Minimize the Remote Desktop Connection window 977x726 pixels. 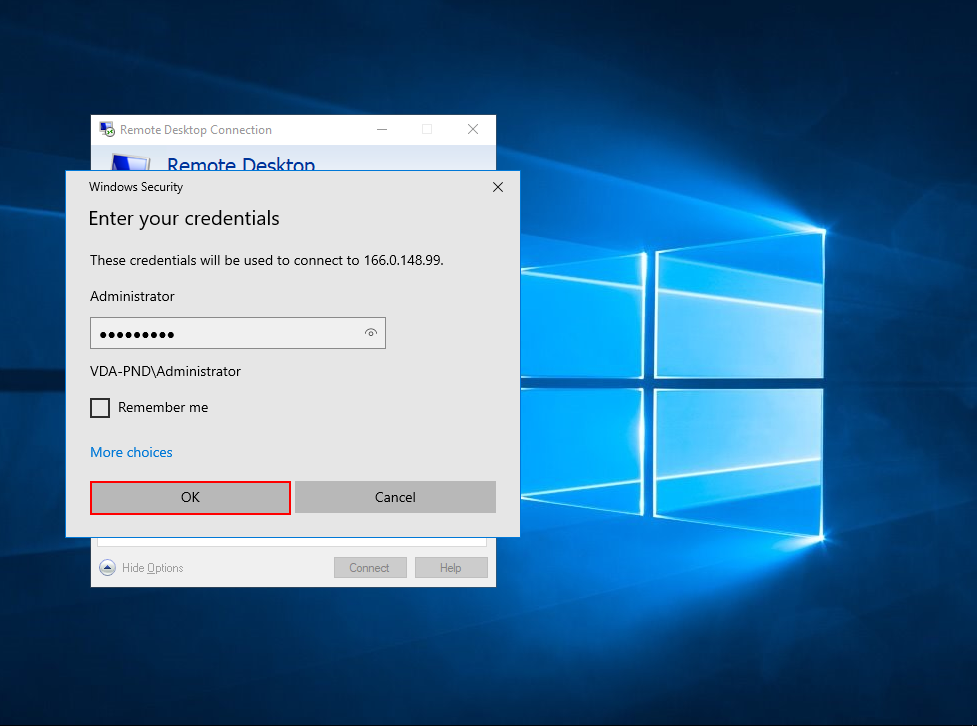(381, 129)
